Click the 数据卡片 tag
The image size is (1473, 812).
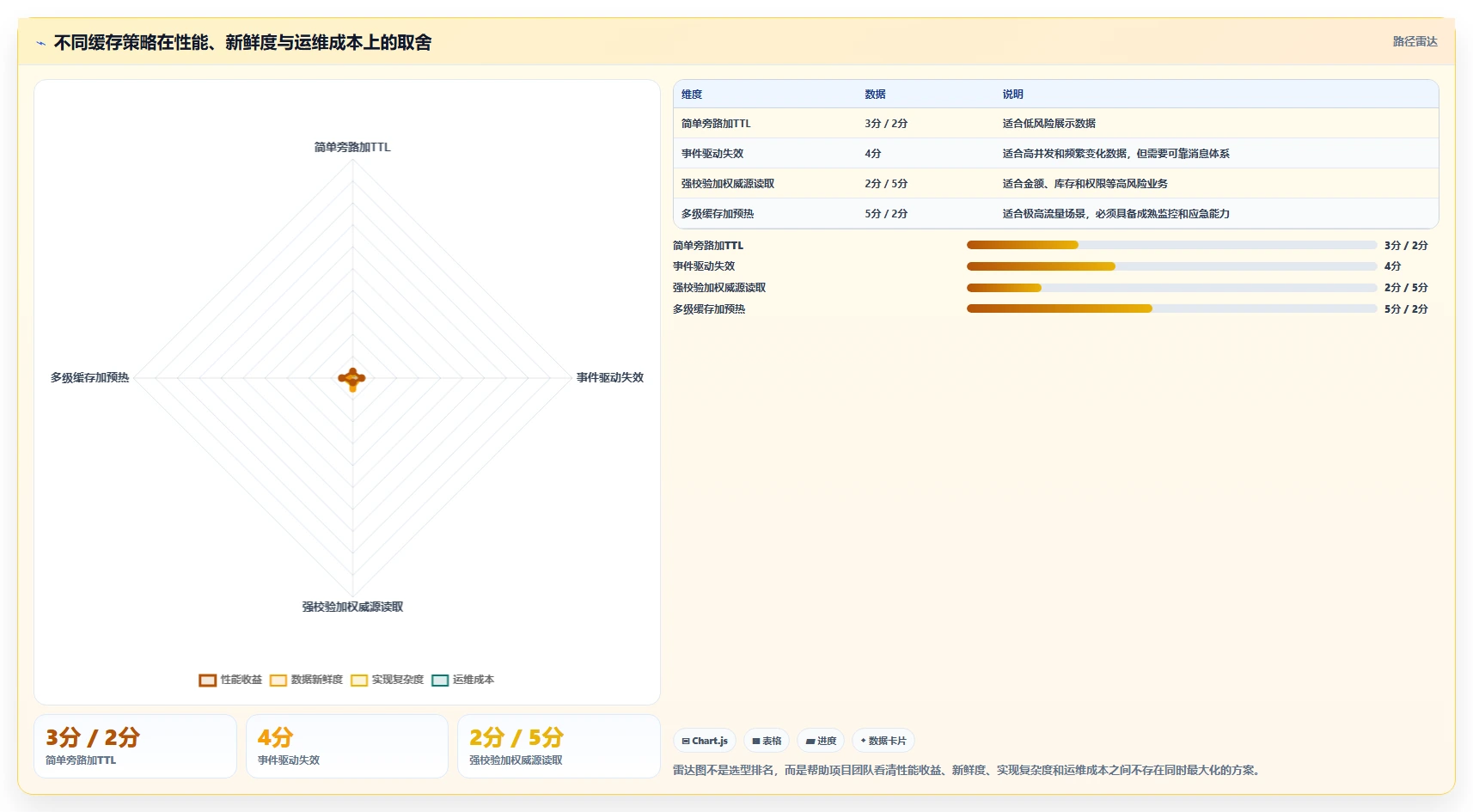click(x=883, y=741)
